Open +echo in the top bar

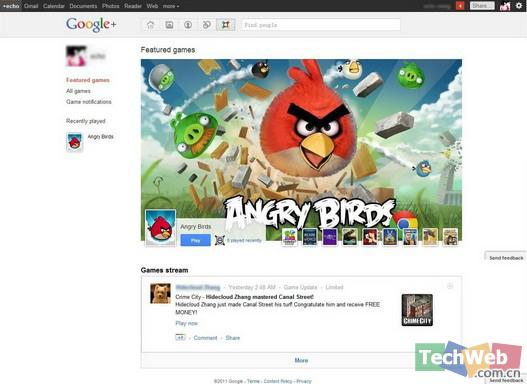11,6
